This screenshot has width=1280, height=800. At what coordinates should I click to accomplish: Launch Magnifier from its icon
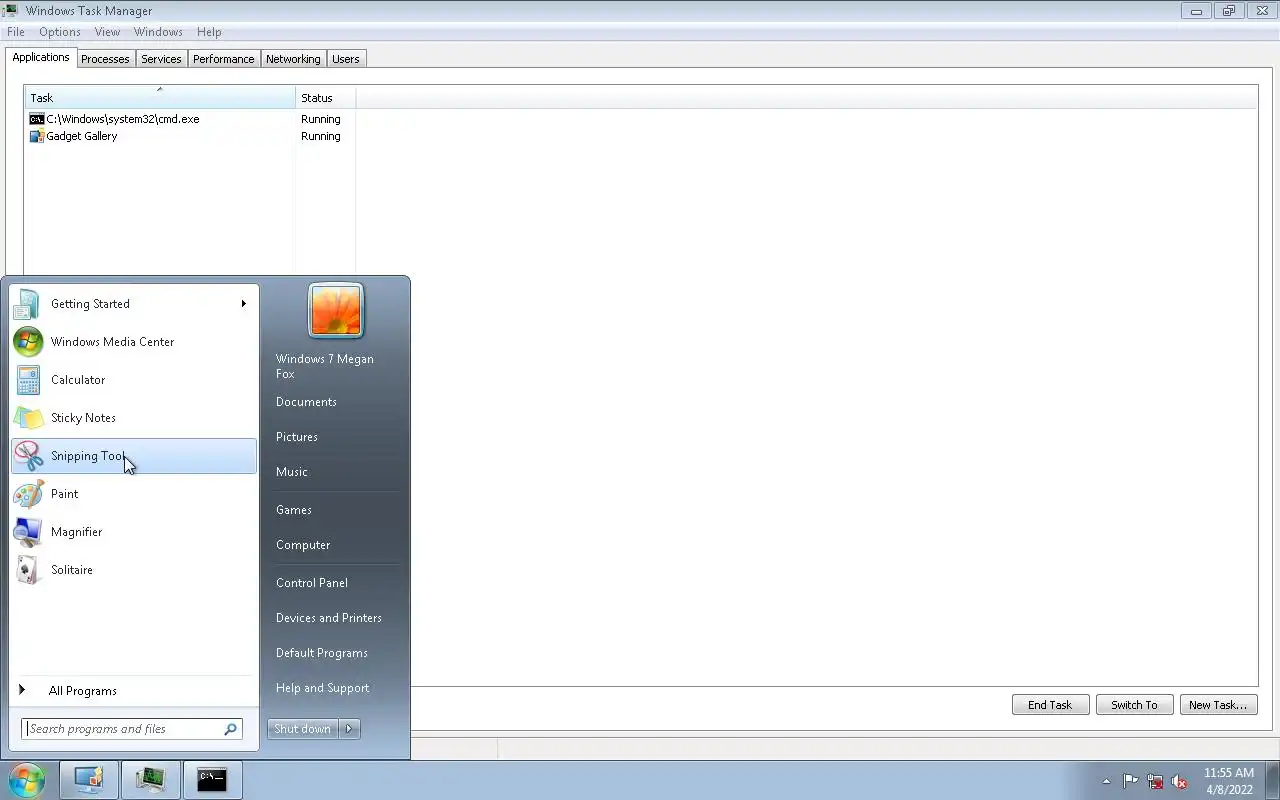tap(28, 532)
